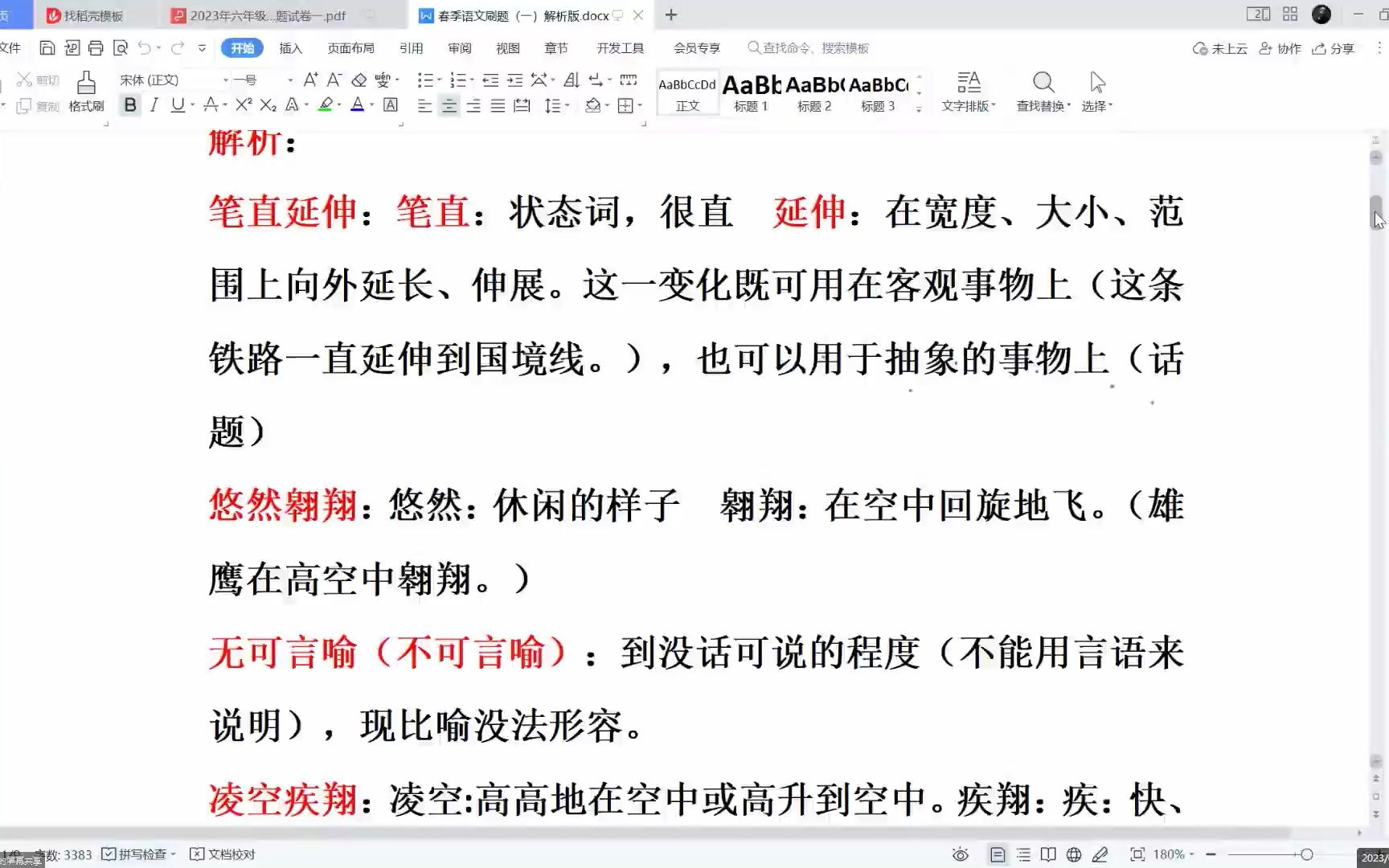The height and width of the screenshot is (868, 1389).
Task: Open the 引用 (References) ribbon tab
Action: click(411, 48)
